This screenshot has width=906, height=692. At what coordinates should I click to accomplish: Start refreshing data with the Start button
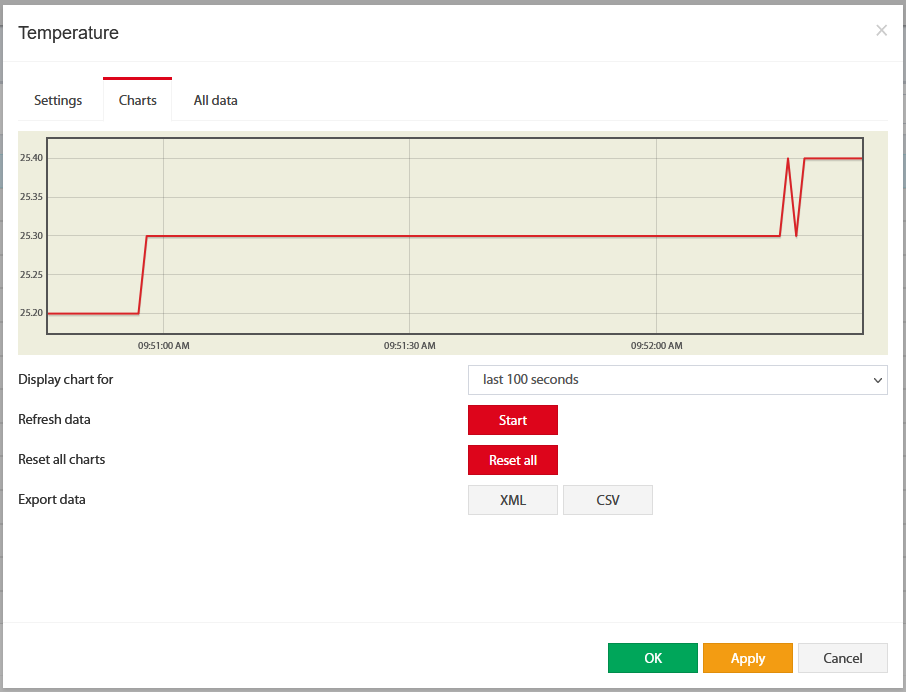[x=513, y=420]
